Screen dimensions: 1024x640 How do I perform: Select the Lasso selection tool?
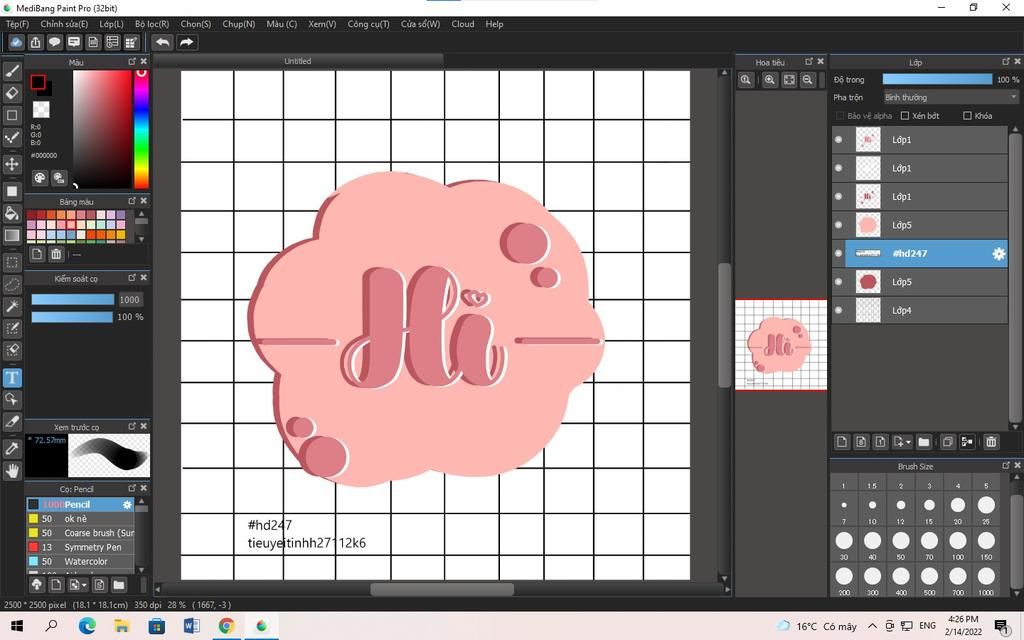(x=12, y=285)
